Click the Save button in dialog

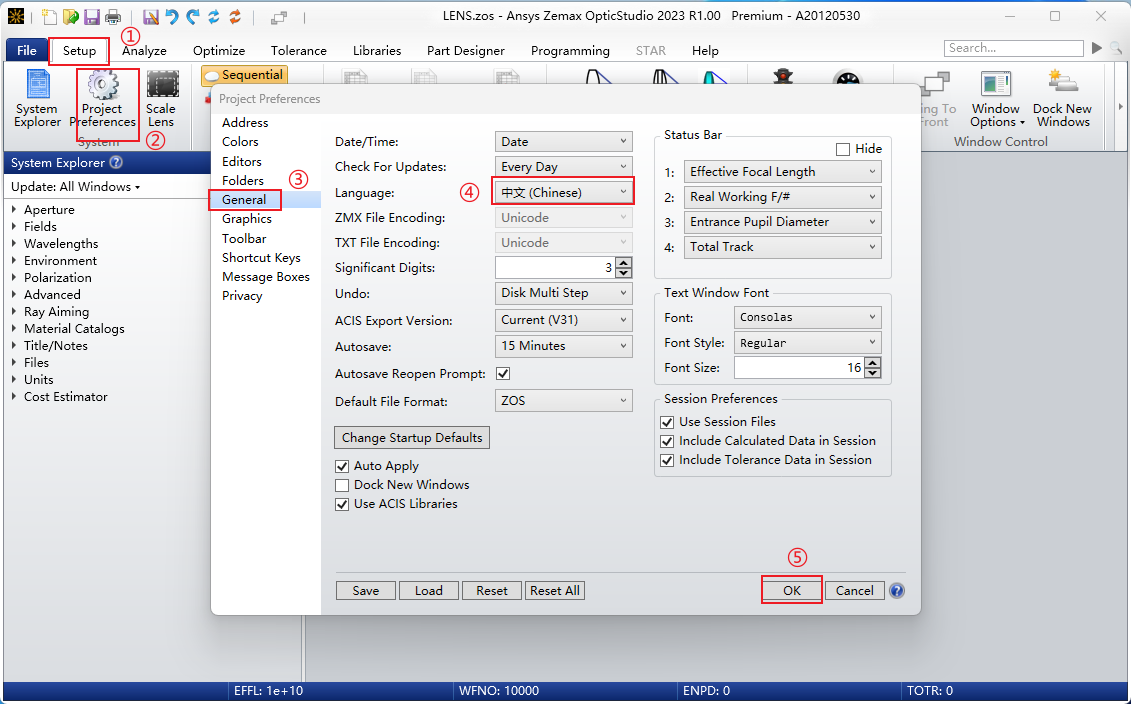[x=366, y=591]
